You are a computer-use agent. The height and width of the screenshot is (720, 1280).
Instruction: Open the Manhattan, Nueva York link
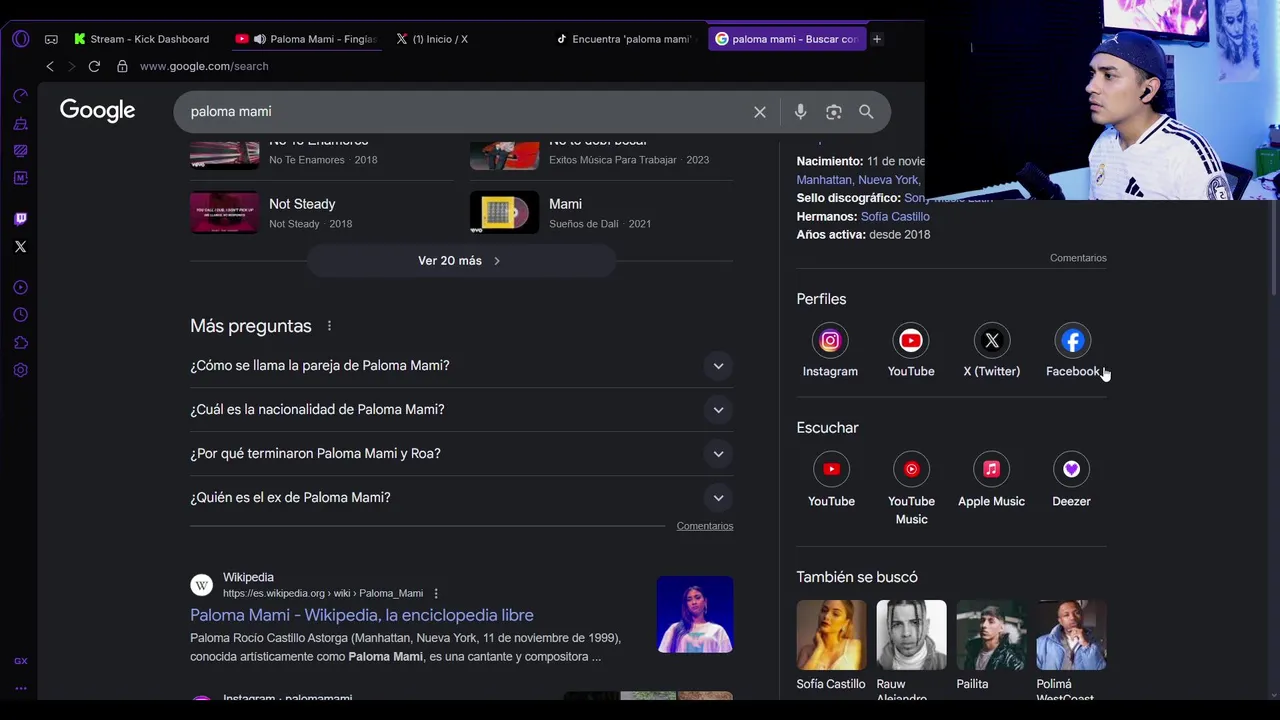pos(858,180)
